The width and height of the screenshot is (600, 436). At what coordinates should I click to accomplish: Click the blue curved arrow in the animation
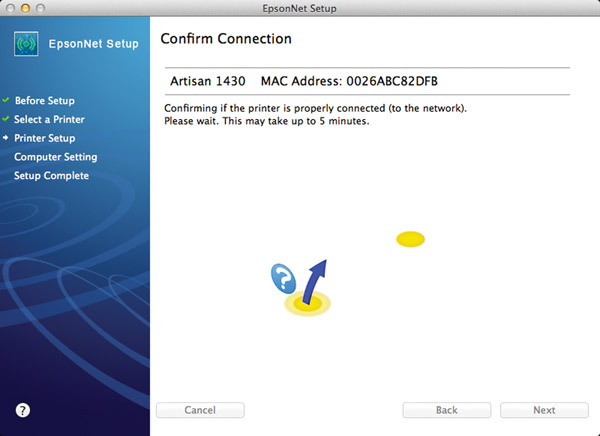pos(314,282)
